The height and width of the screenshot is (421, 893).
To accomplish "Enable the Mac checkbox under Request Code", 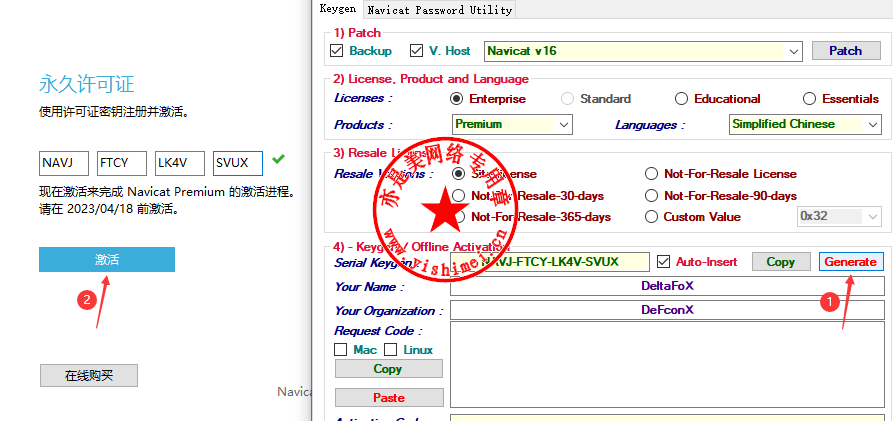I will click(x=341, y=350).
